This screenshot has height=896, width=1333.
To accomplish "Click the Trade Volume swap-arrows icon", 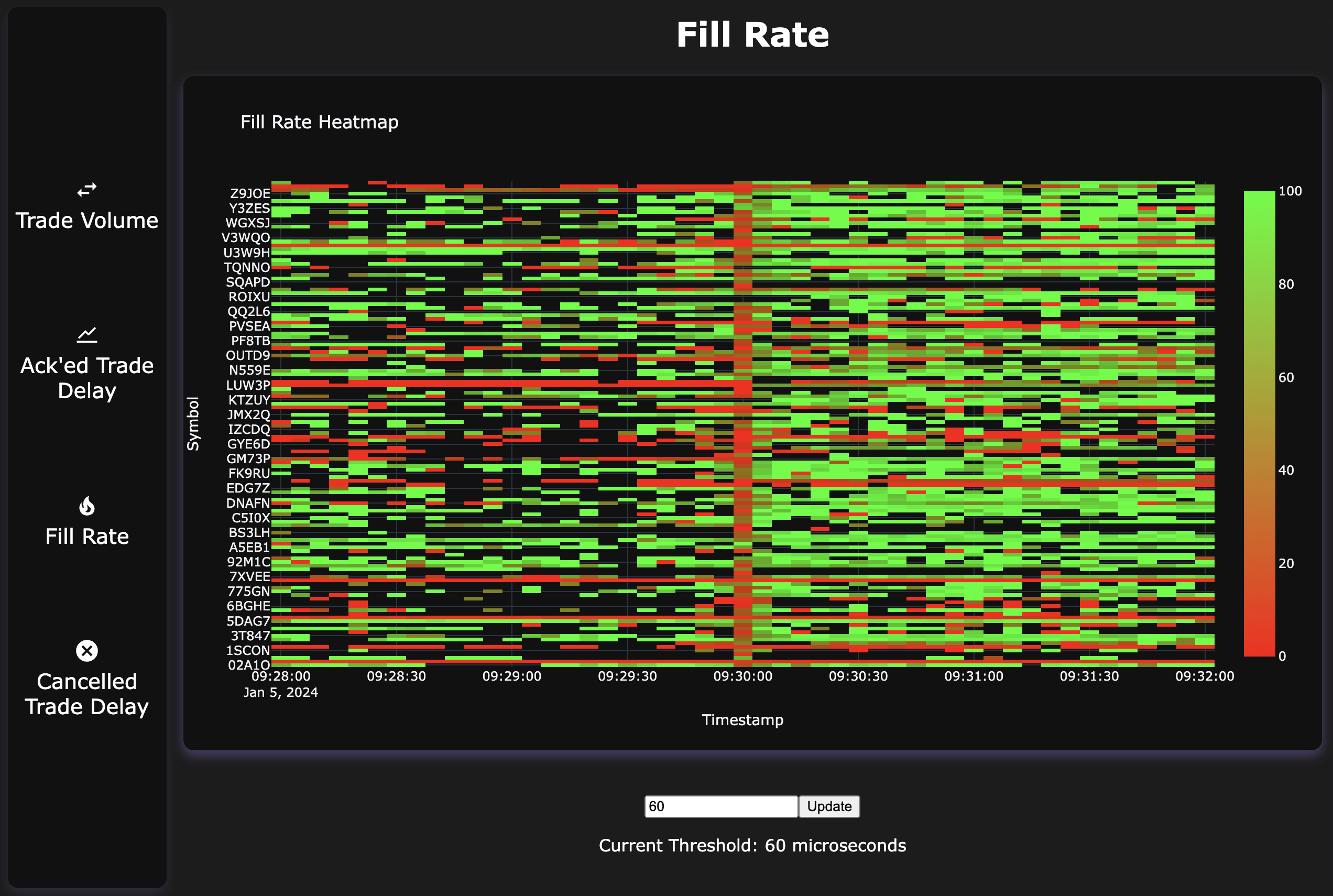I will (x=87, y=190).
